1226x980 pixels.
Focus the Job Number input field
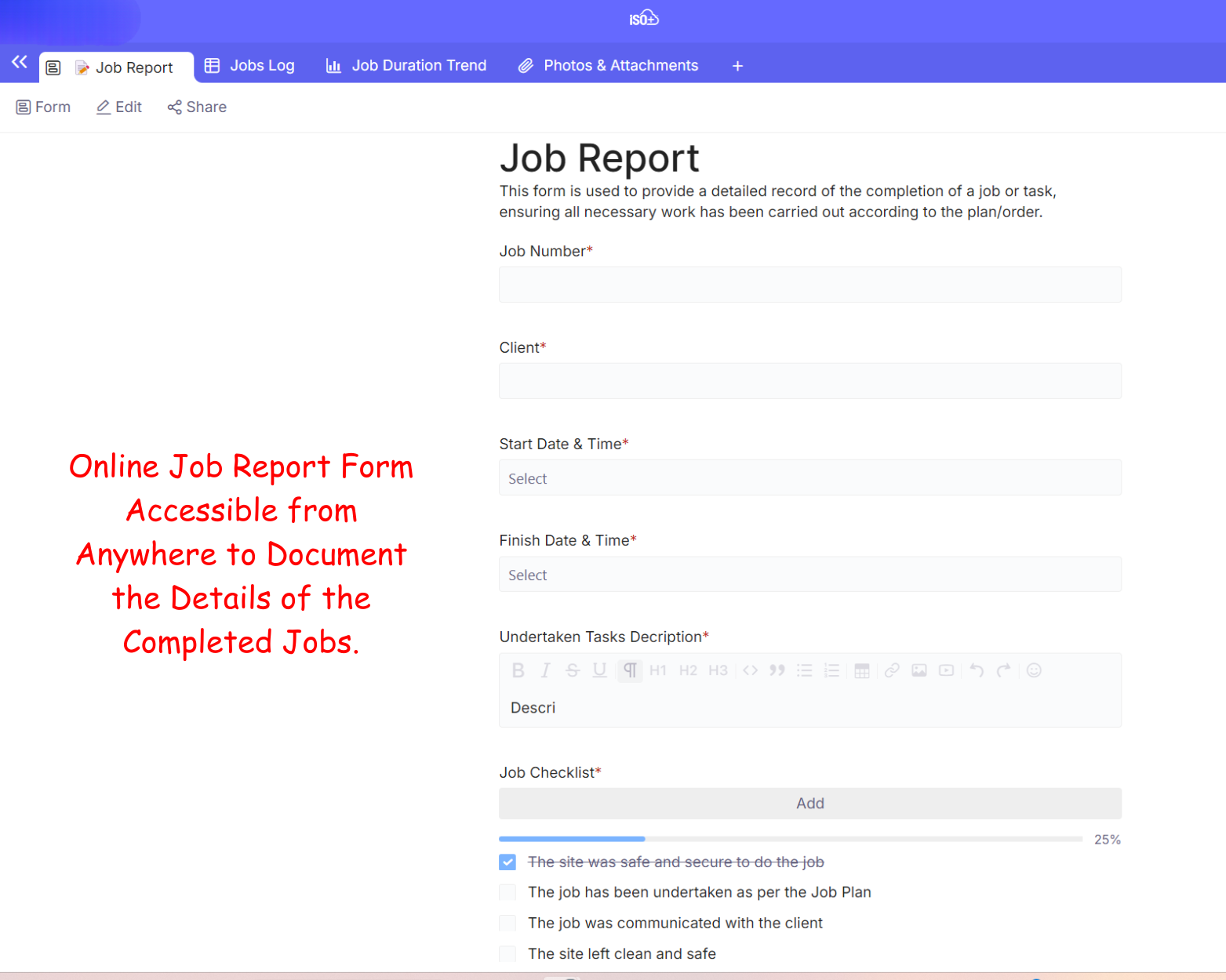809,285
